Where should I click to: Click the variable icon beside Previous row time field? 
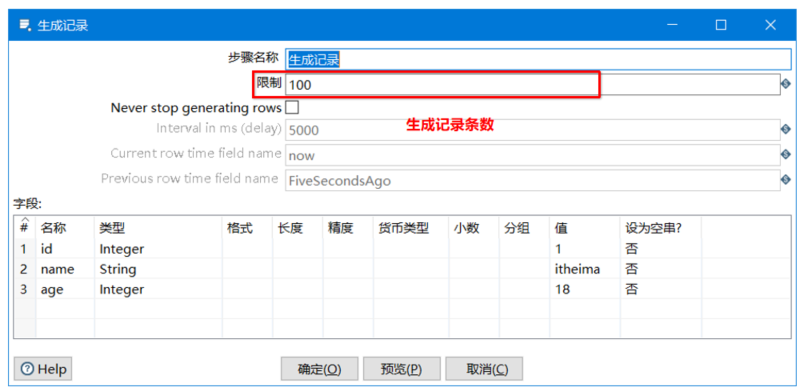click(x=786, y=179)
